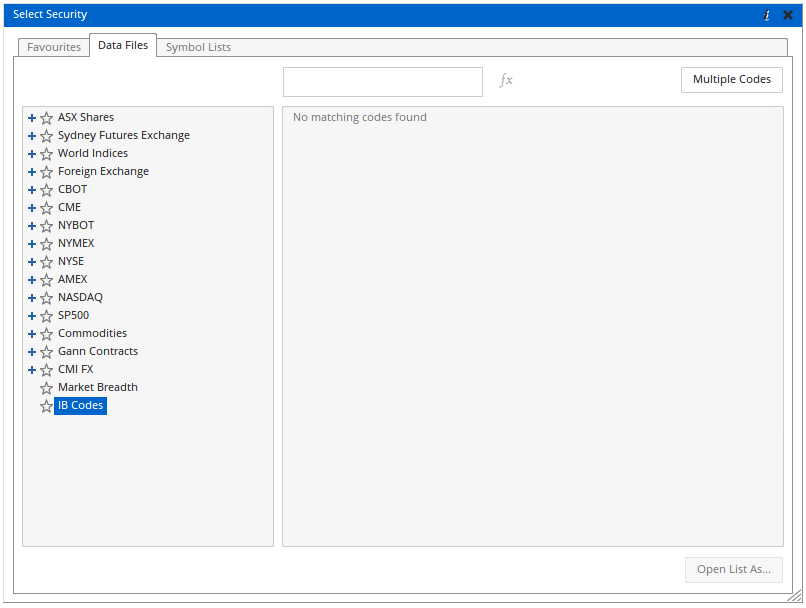Expand the Gann Contracts plus sign
The image size is (806, 608).
(x=32, y=352)
